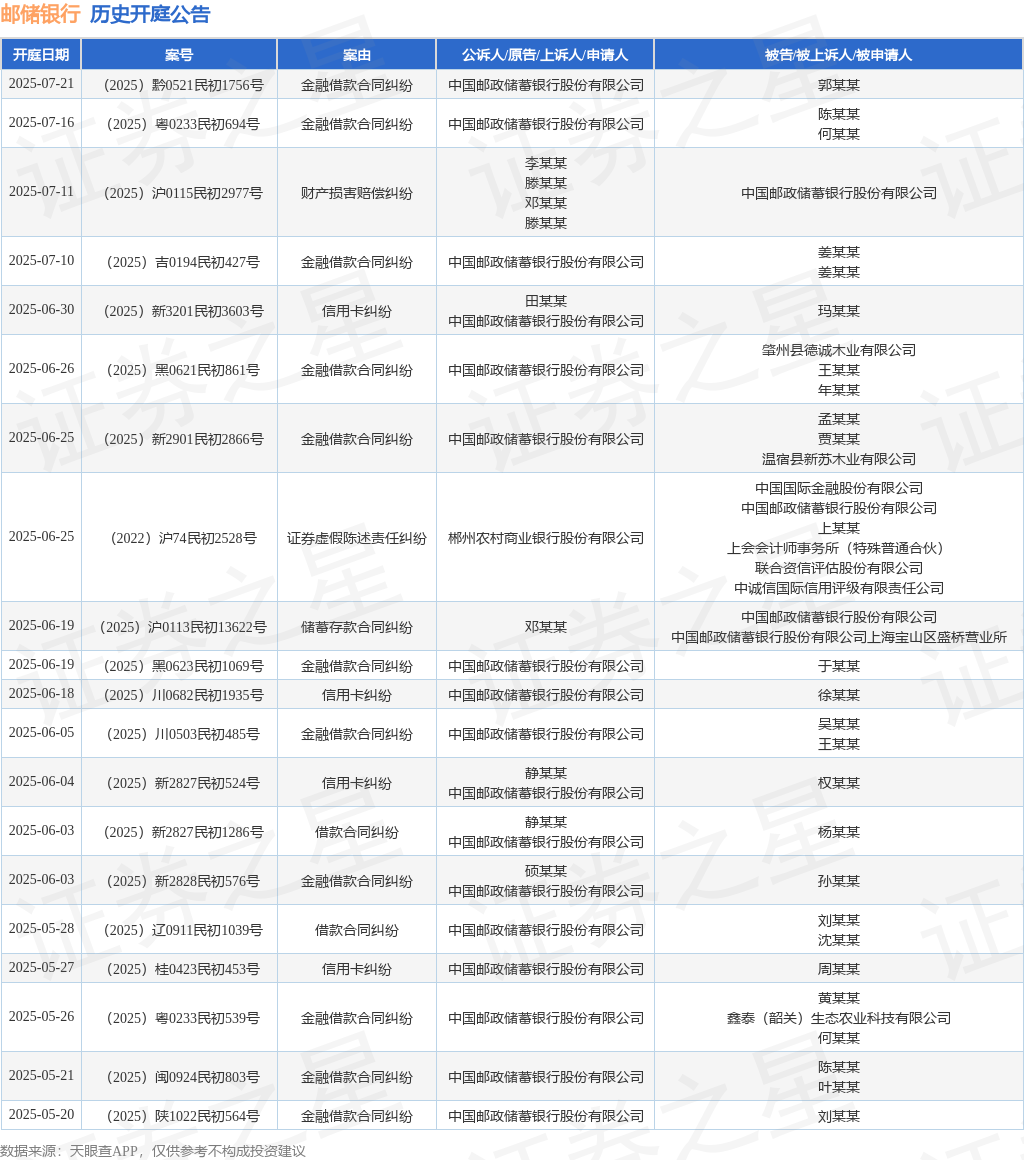The height and width of the screenshot is (1160, 1024).
Task: Select case number （2025）川0682民初1935号
Action: tap(183, 695)
